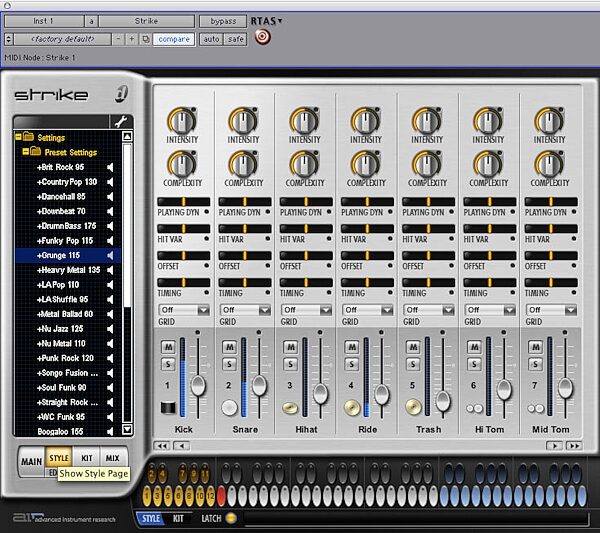This screenshot has width=600, height=533.
Task: Mute the Hi Tom channel
Action: pos(474,347)
